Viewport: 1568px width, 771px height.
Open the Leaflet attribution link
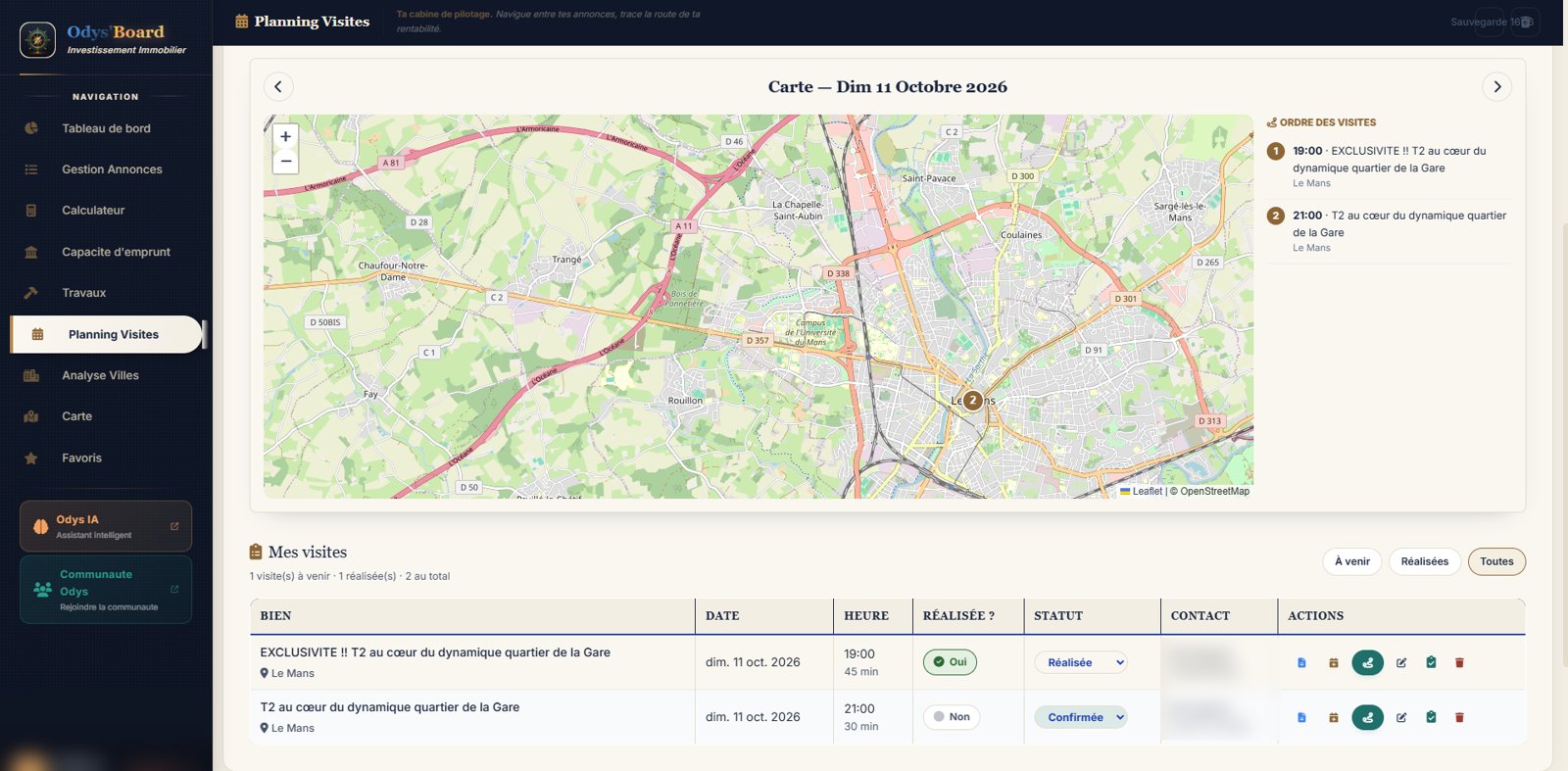(x=1142, y=492)
